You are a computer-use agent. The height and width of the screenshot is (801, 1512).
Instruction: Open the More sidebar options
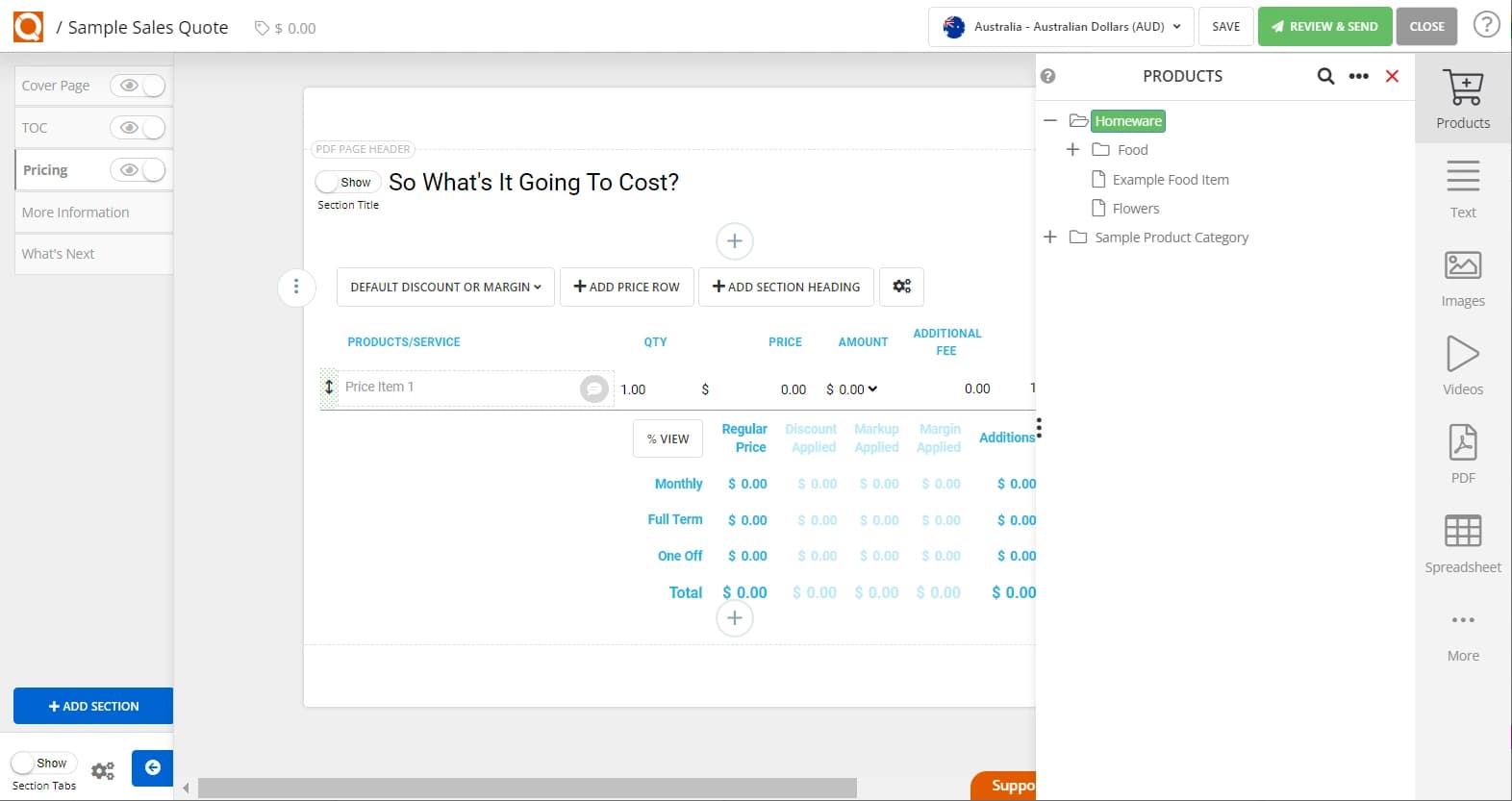tap(1463, 635)
